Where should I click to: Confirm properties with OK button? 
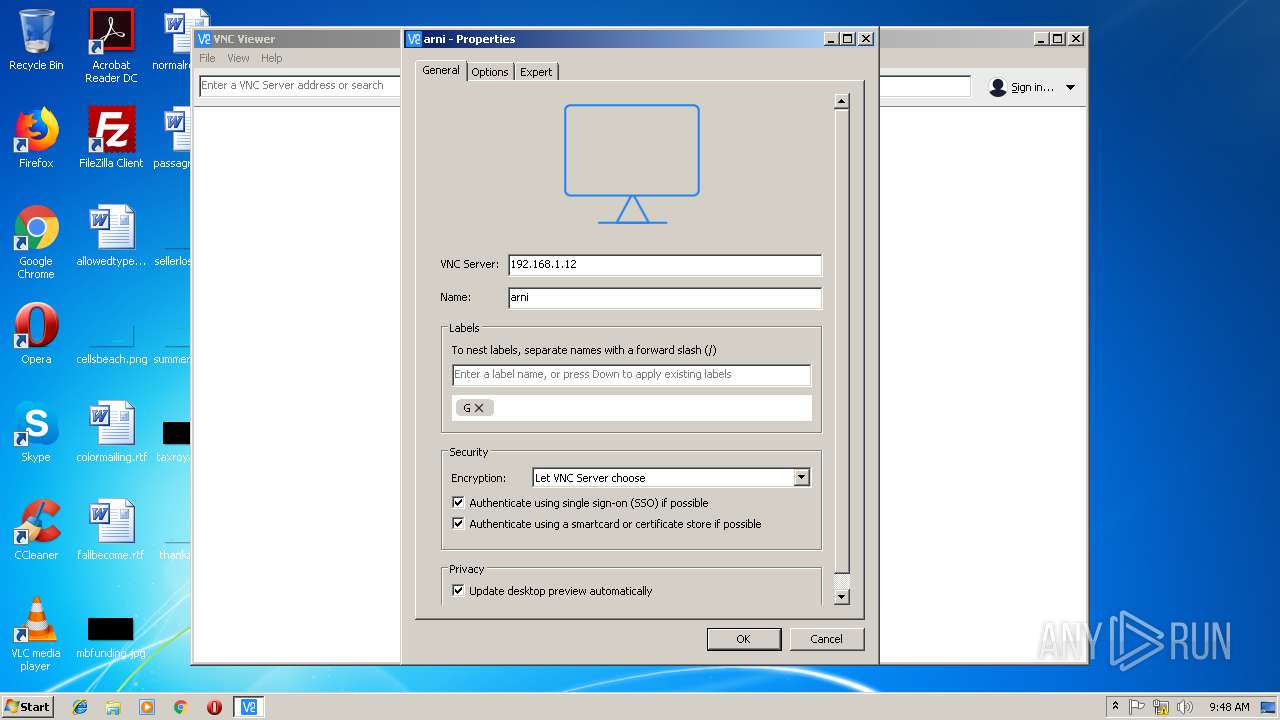pos(744,639)
